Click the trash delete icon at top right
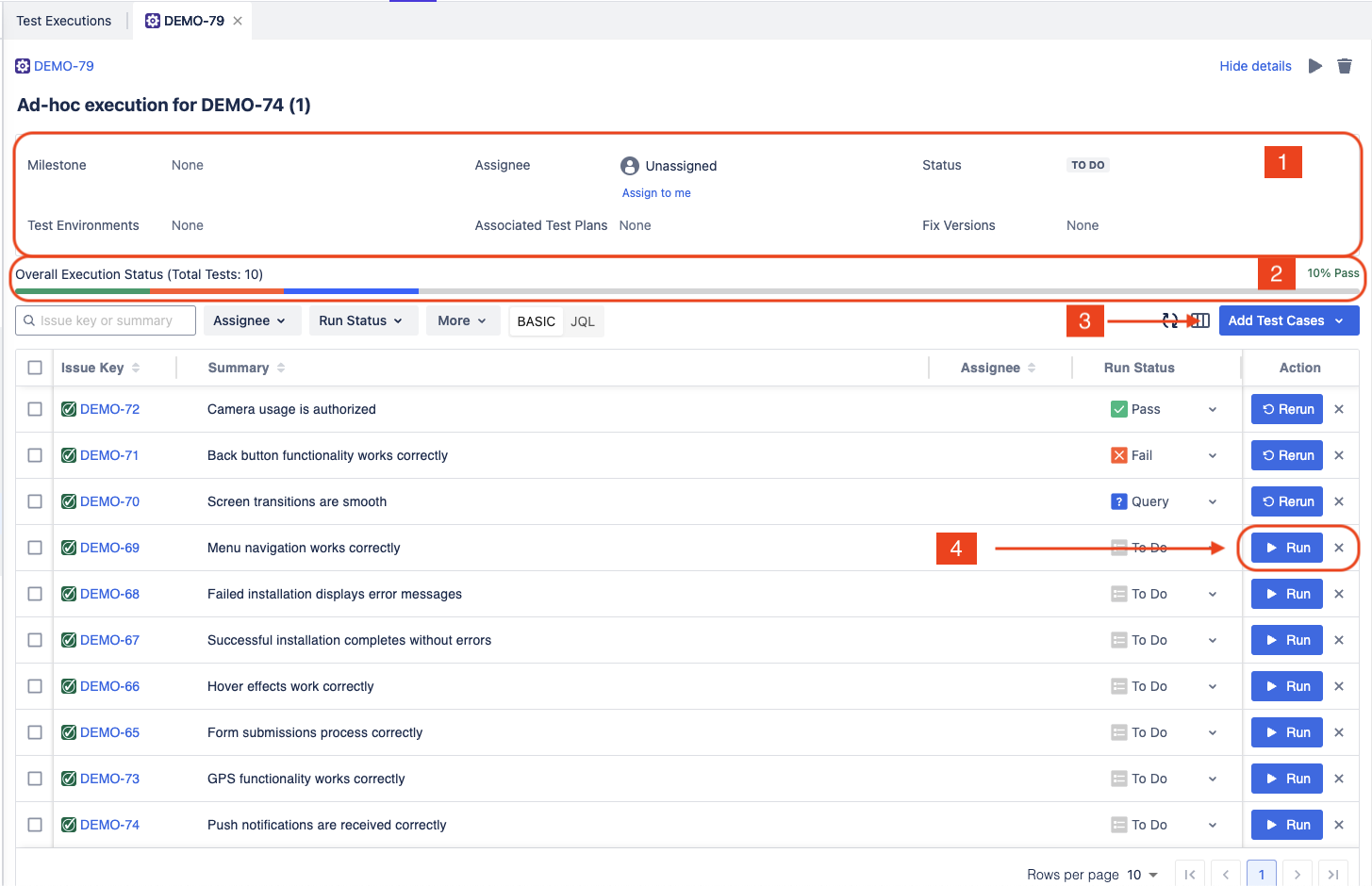This screenshot has height=886, width=1372. 1345,66
